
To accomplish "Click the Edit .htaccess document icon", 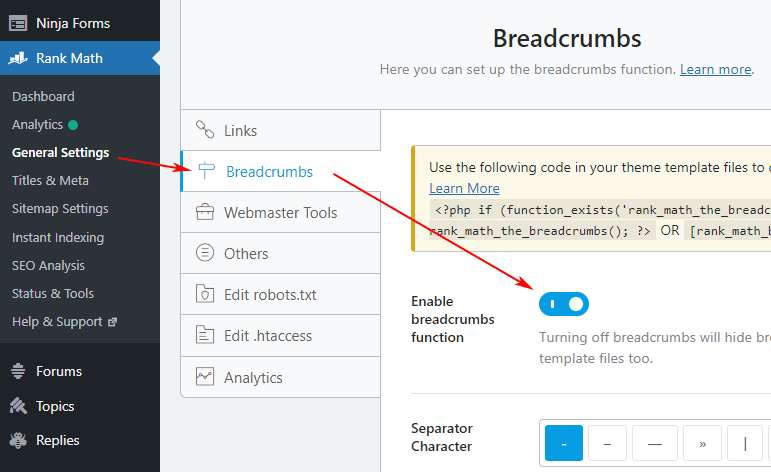I will coord(205,335).
